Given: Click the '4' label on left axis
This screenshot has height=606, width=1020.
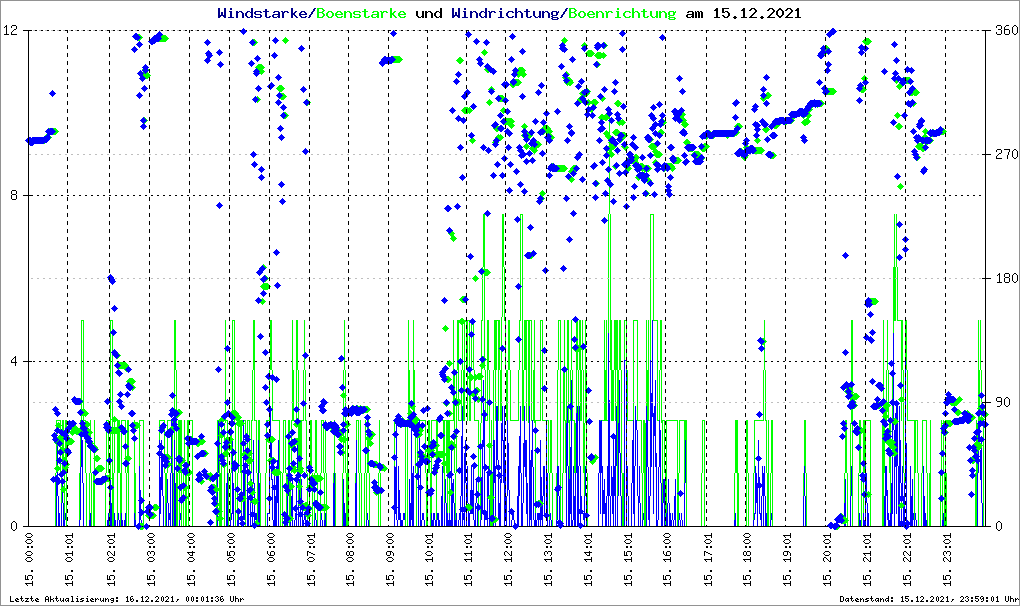Looking at the screenshot, I should point(16,361).
